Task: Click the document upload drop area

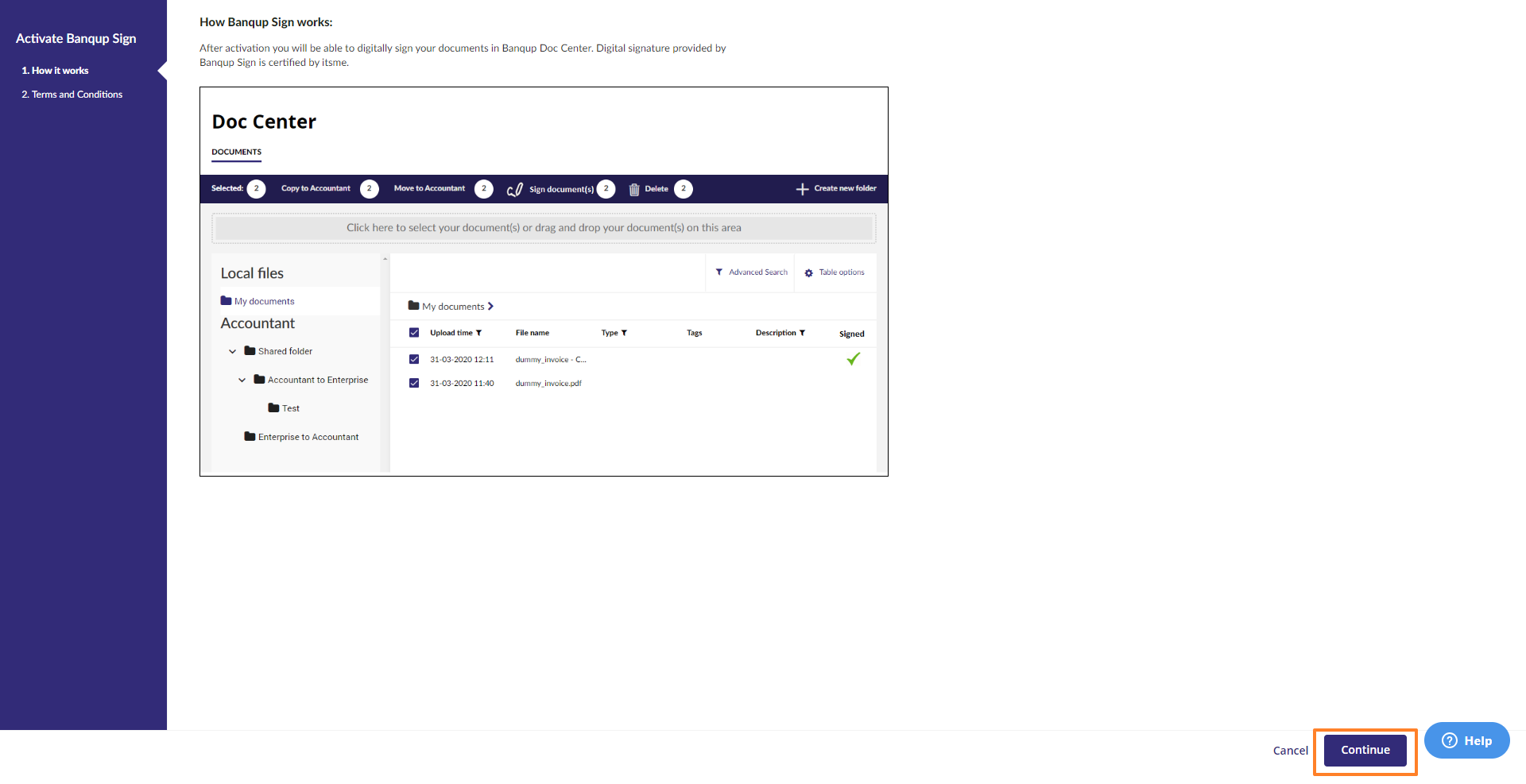Action: [x=544, y=228]
